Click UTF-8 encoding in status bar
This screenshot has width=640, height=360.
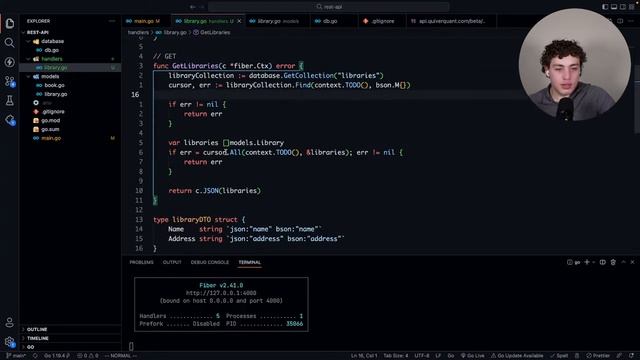422,356
